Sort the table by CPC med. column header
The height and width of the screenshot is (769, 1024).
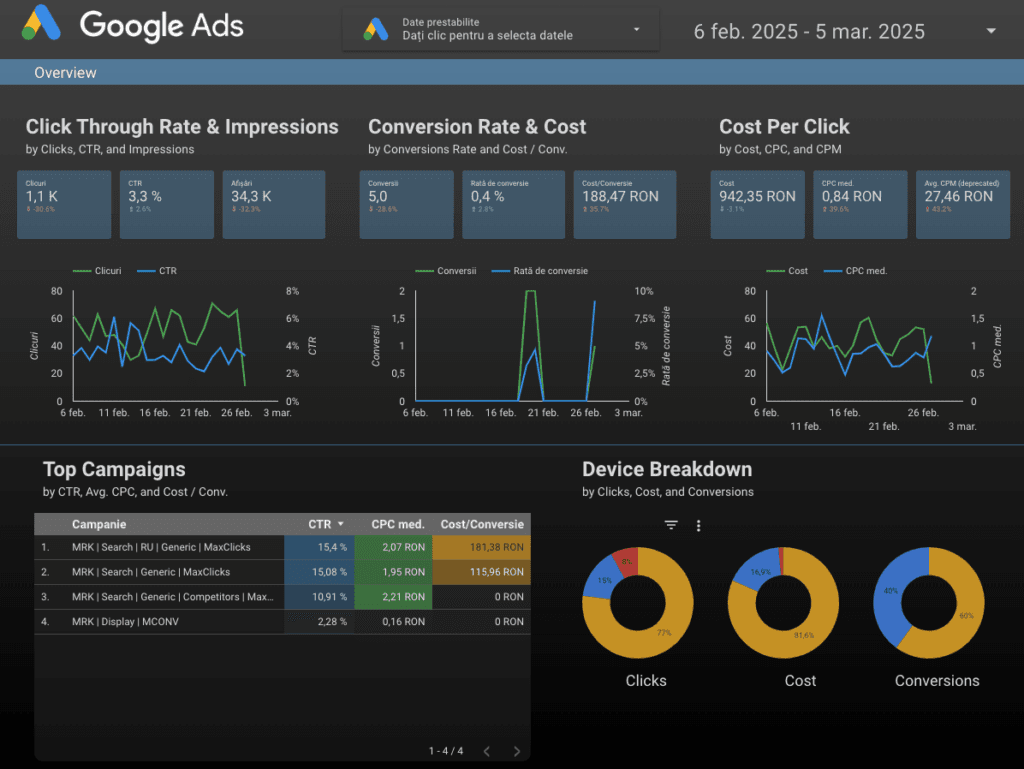pos(397,524)
